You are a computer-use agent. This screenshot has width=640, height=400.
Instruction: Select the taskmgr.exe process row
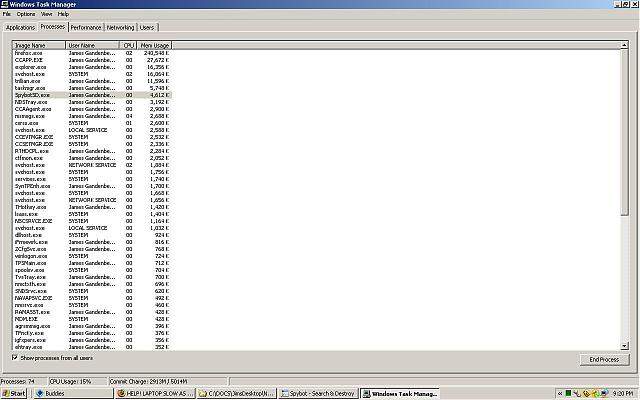coord(92,88)
